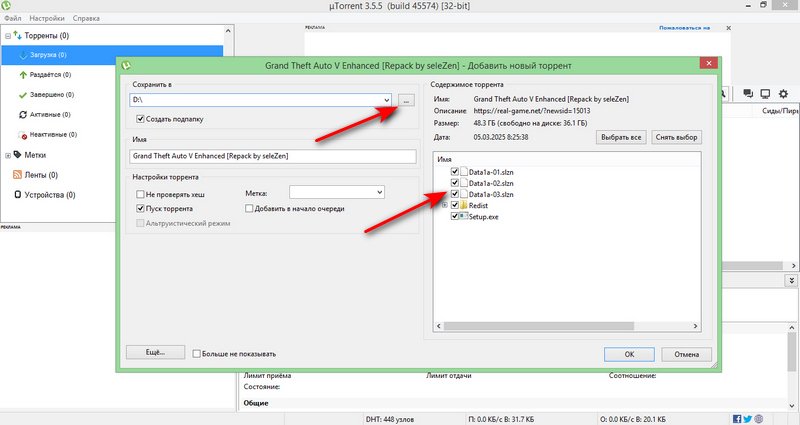The width and height of the screenshot is (800, 425).
Task: Expand the Redist folder tree
Action: (443, 205)
